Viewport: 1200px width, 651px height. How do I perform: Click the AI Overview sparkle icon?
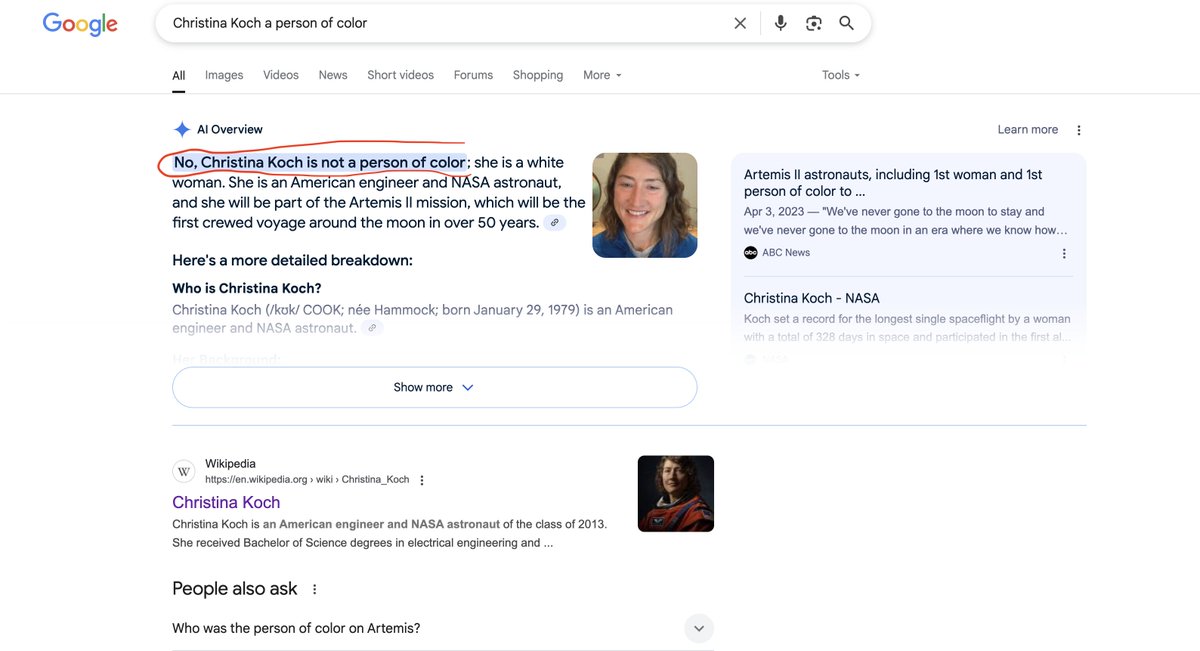(182, 129)
